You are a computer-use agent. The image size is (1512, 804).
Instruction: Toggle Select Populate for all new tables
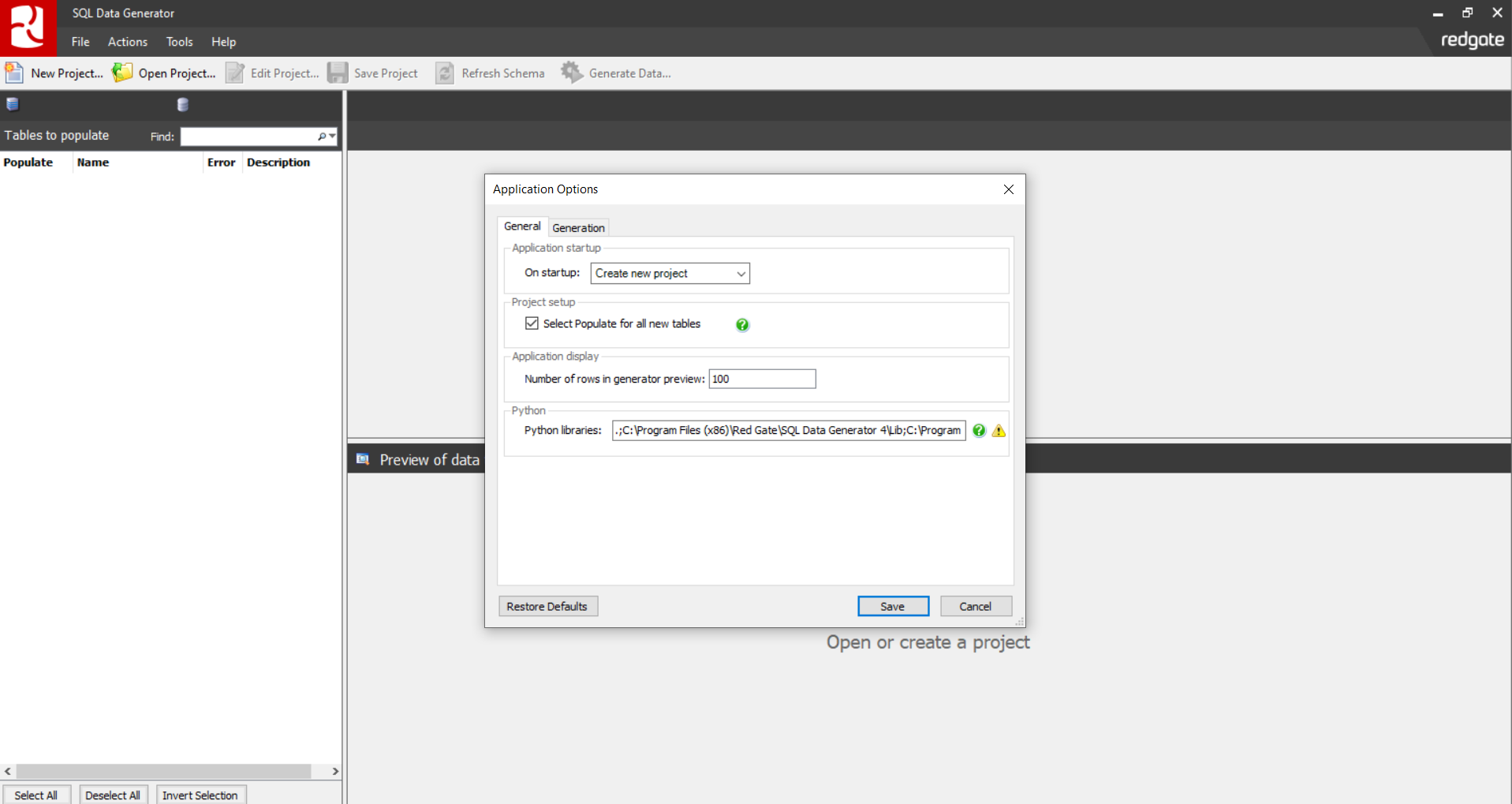coord(532,323)
